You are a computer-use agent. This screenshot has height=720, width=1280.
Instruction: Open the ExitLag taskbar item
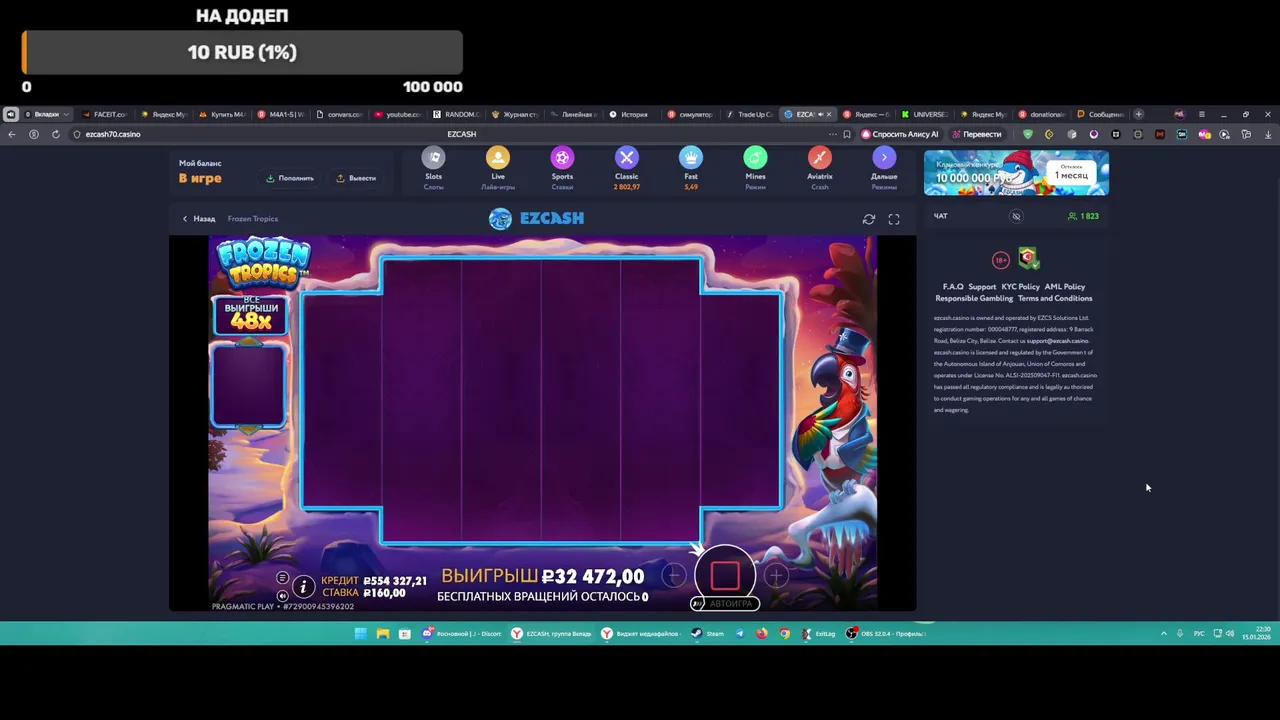tap(818, 633)
